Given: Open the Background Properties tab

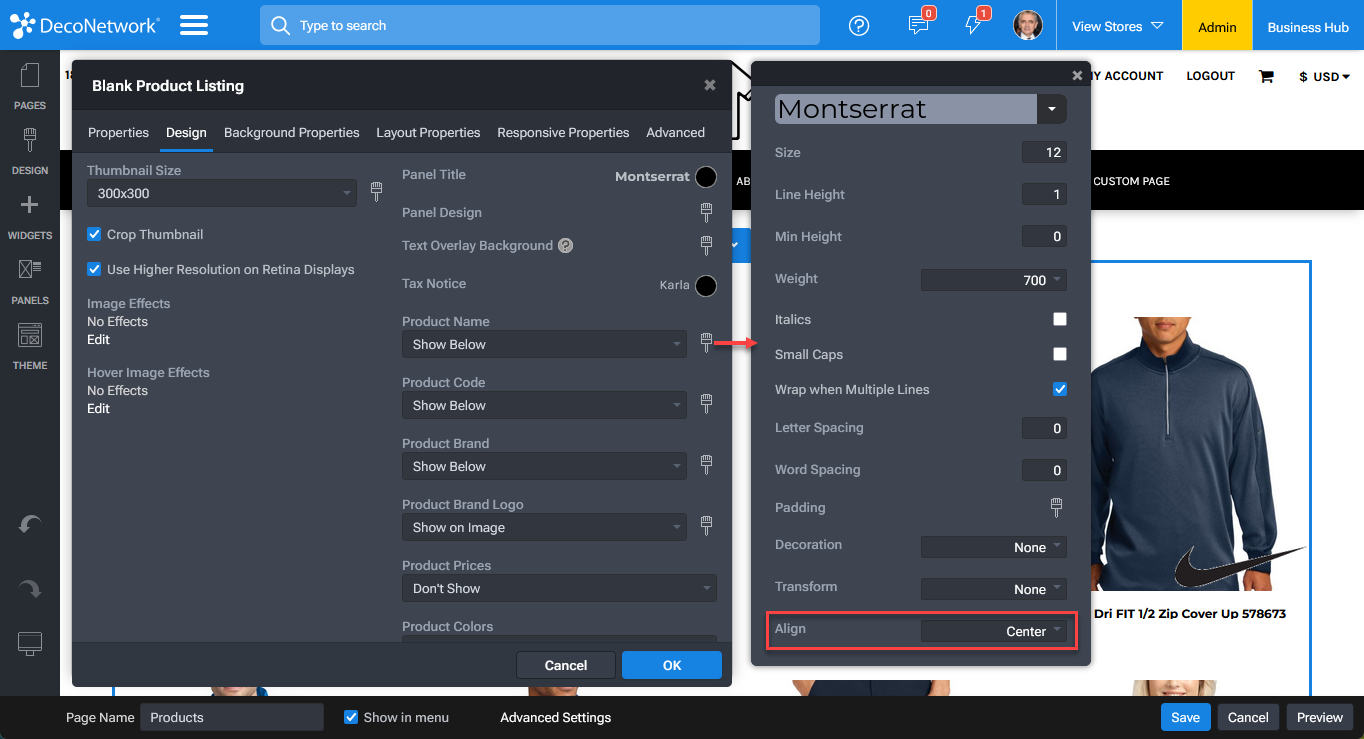Looking at the screenshot, I should pyautogui.click(x=291, y=132).
